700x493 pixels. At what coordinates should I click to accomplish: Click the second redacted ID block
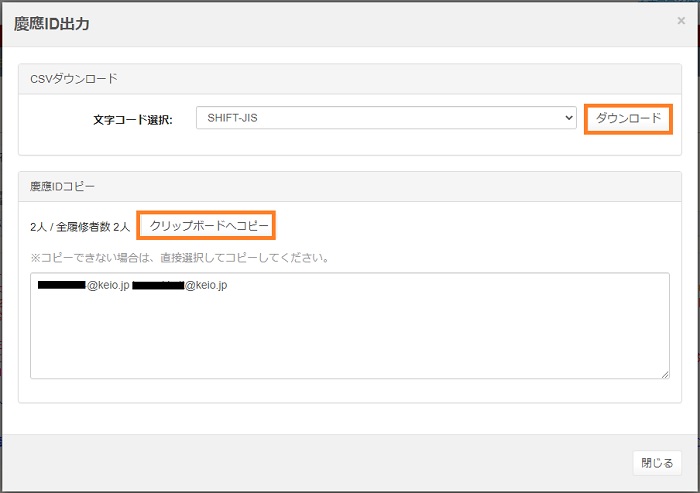(158, 286)
